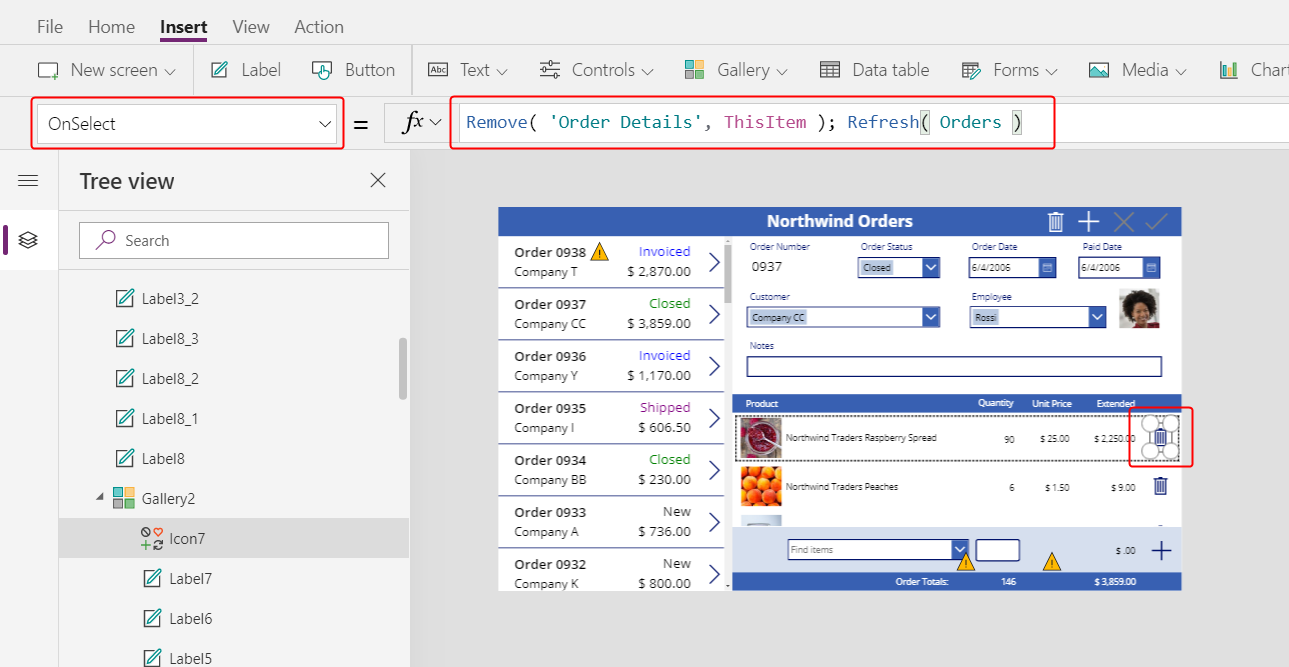The width and height of the screenshot is (1289, 667).
Task: Click the Tree view scrollbar thumb
Action: click(x=403, y=368)
